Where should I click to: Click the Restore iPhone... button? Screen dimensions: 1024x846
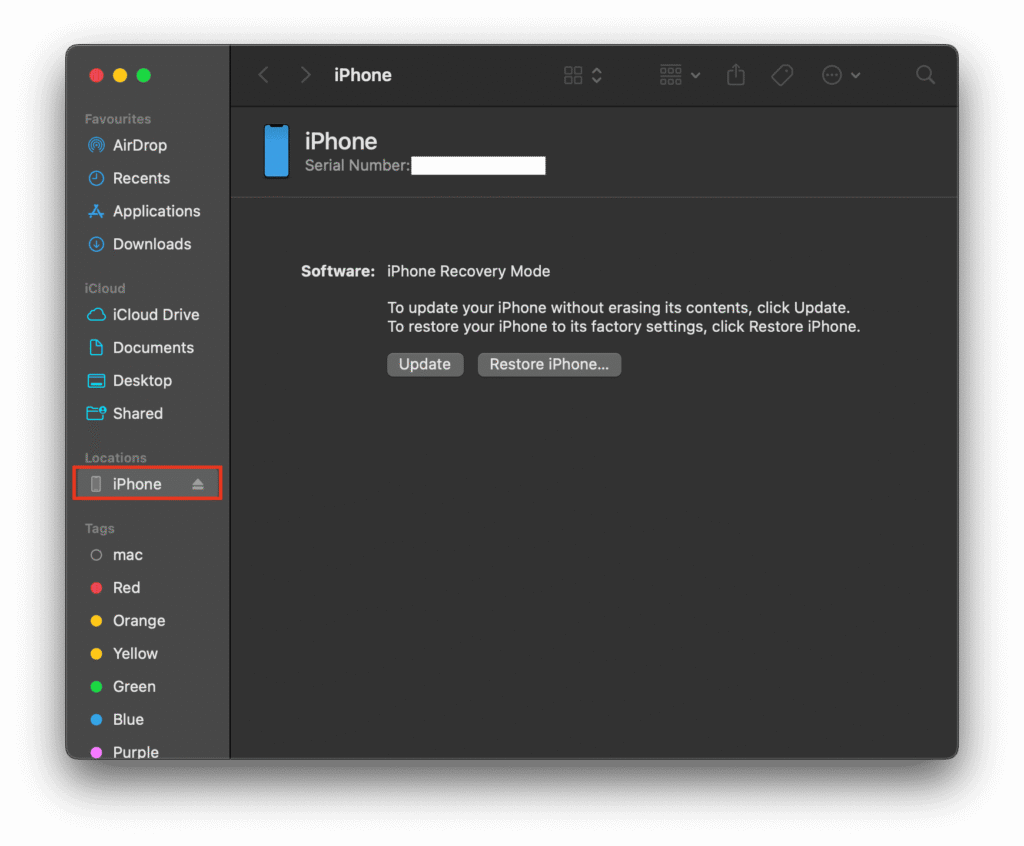[549, 364]
